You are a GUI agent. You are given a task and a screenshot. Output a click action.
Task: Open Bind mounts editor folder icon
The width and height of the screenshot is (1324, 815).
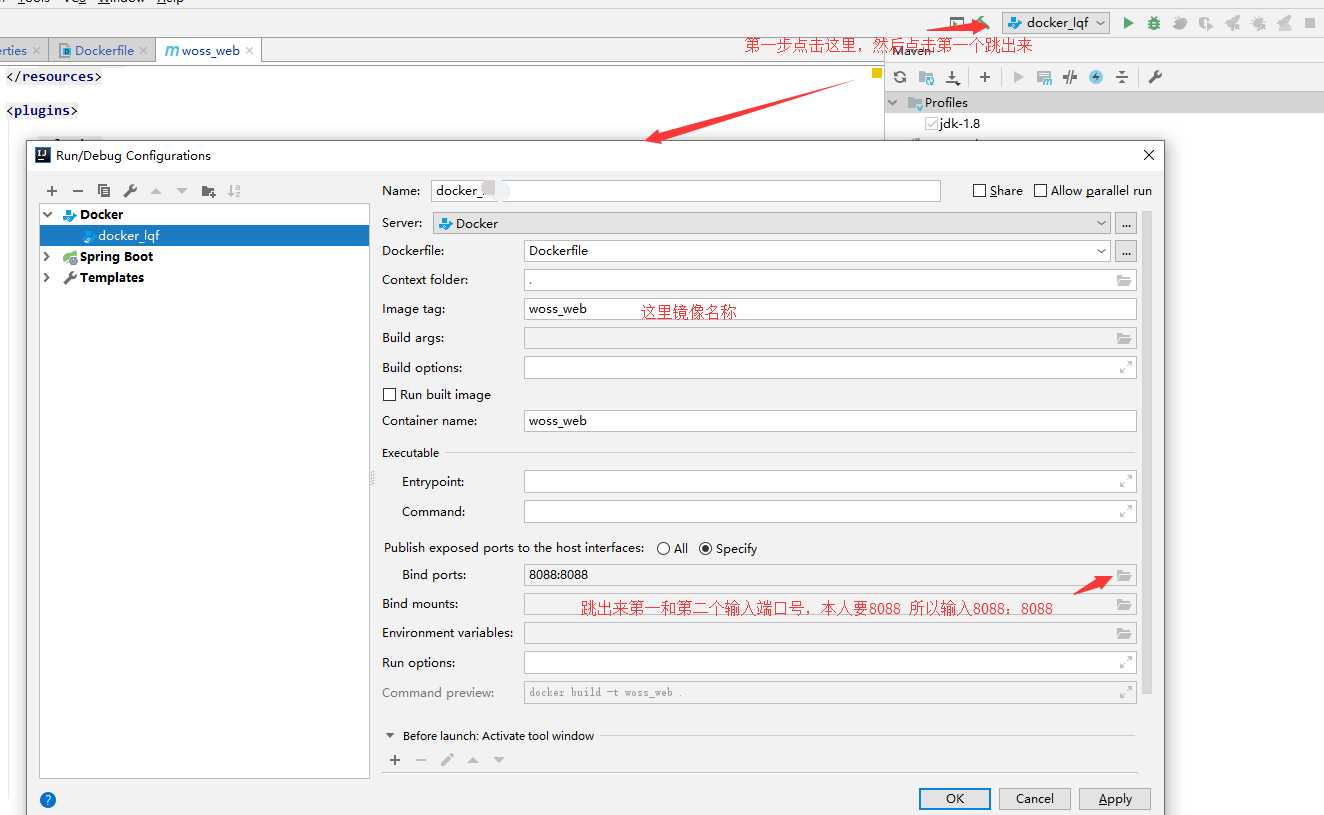click(x=1124, y=605)
